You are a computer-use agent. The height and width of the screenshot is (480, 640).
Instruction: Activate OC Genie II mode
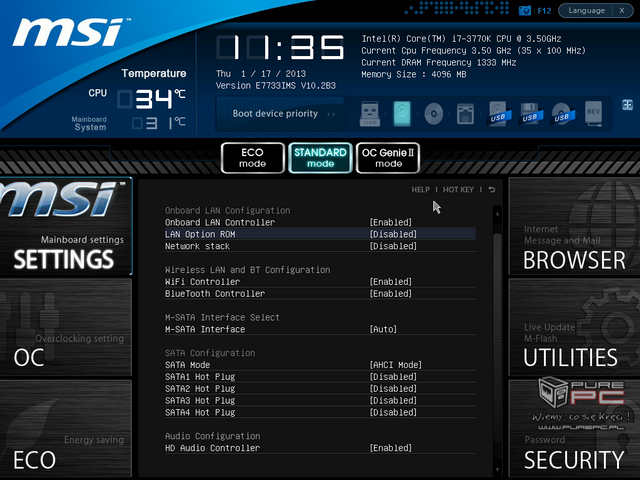[388, 158]
